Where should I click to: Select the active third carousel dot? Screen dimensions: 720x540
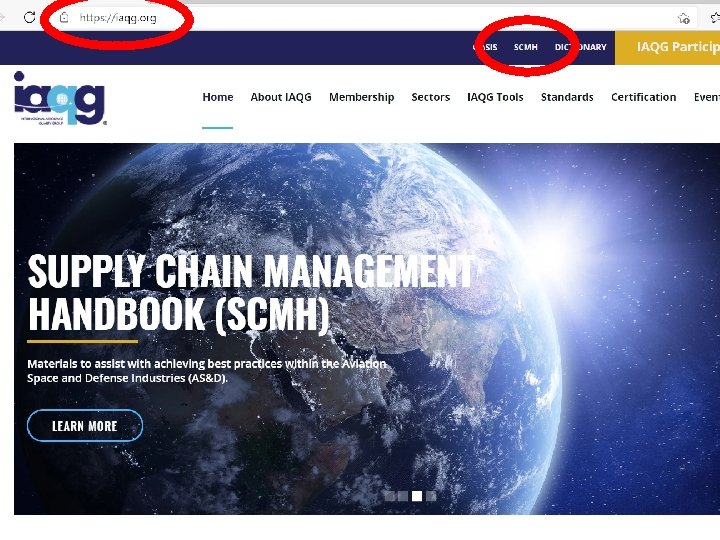416,496
